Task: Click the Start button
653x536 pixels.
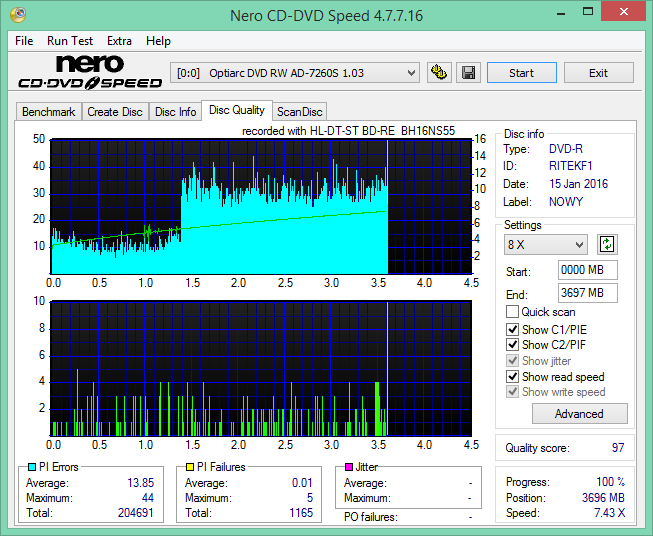Action: [521, 73]
